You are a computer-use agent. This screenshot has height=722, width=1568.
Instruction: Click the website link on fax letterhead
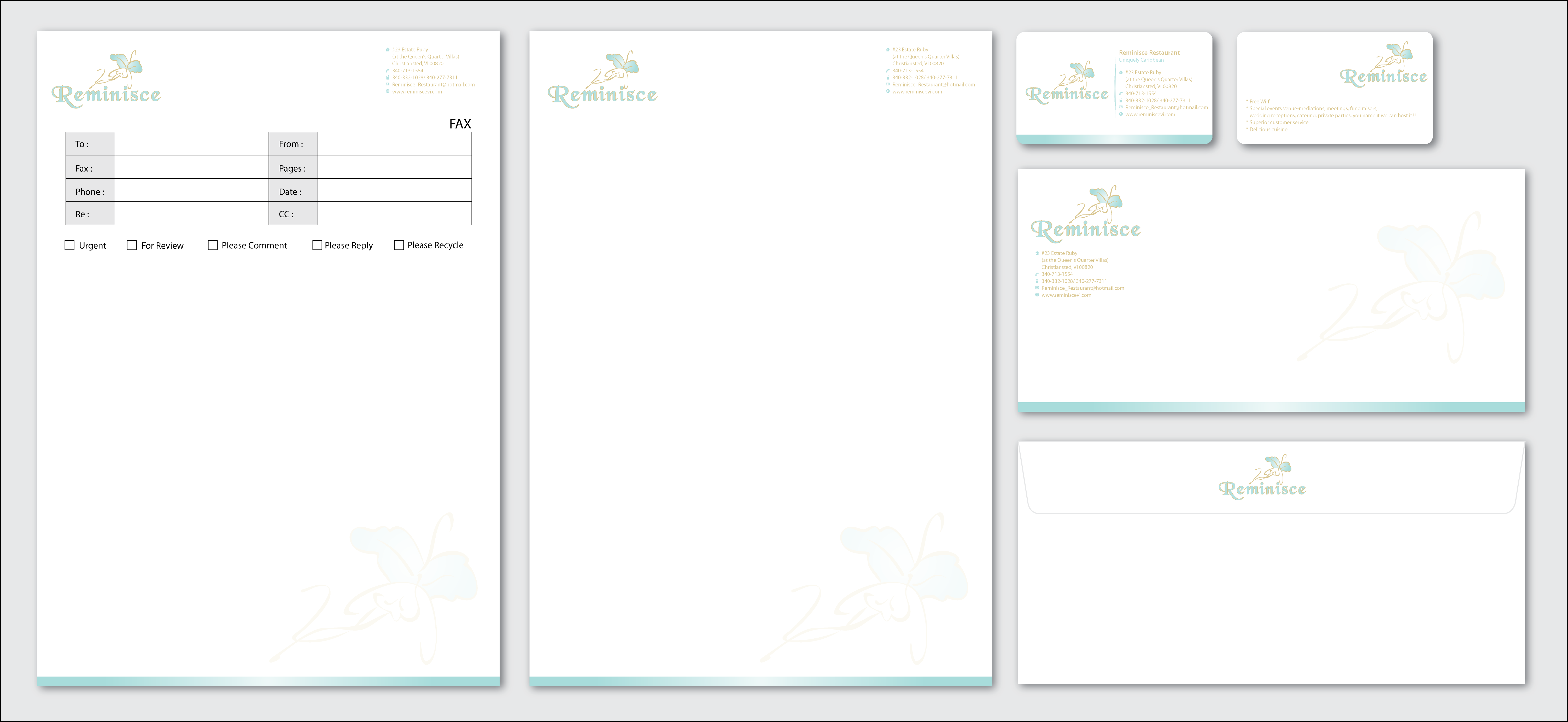coord(417,92)
